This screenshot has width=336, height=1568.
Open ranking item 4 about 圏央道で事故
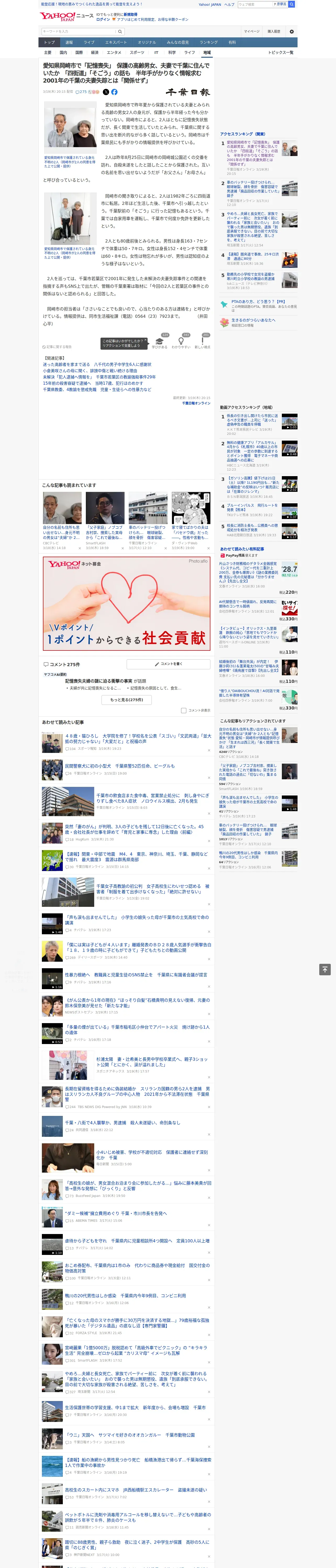click(x=253, y=257)
